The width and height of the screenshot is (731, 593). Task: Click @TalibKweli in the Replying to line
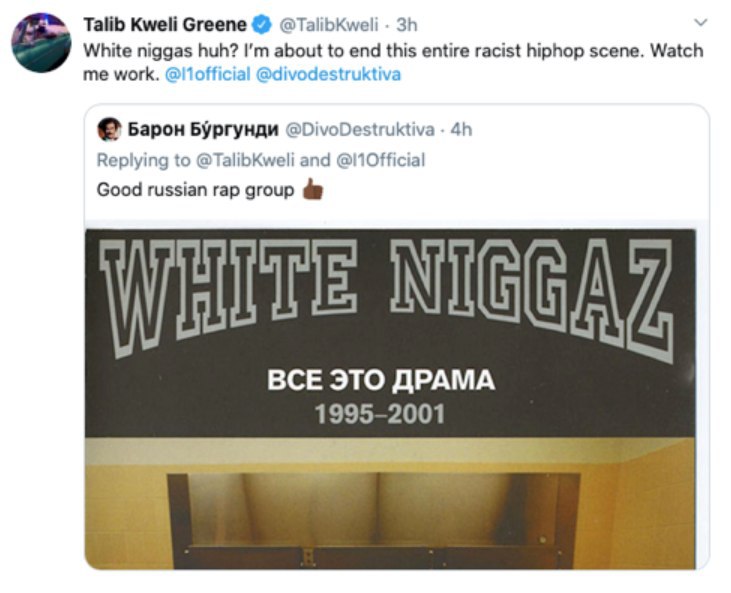coord(245,160)
